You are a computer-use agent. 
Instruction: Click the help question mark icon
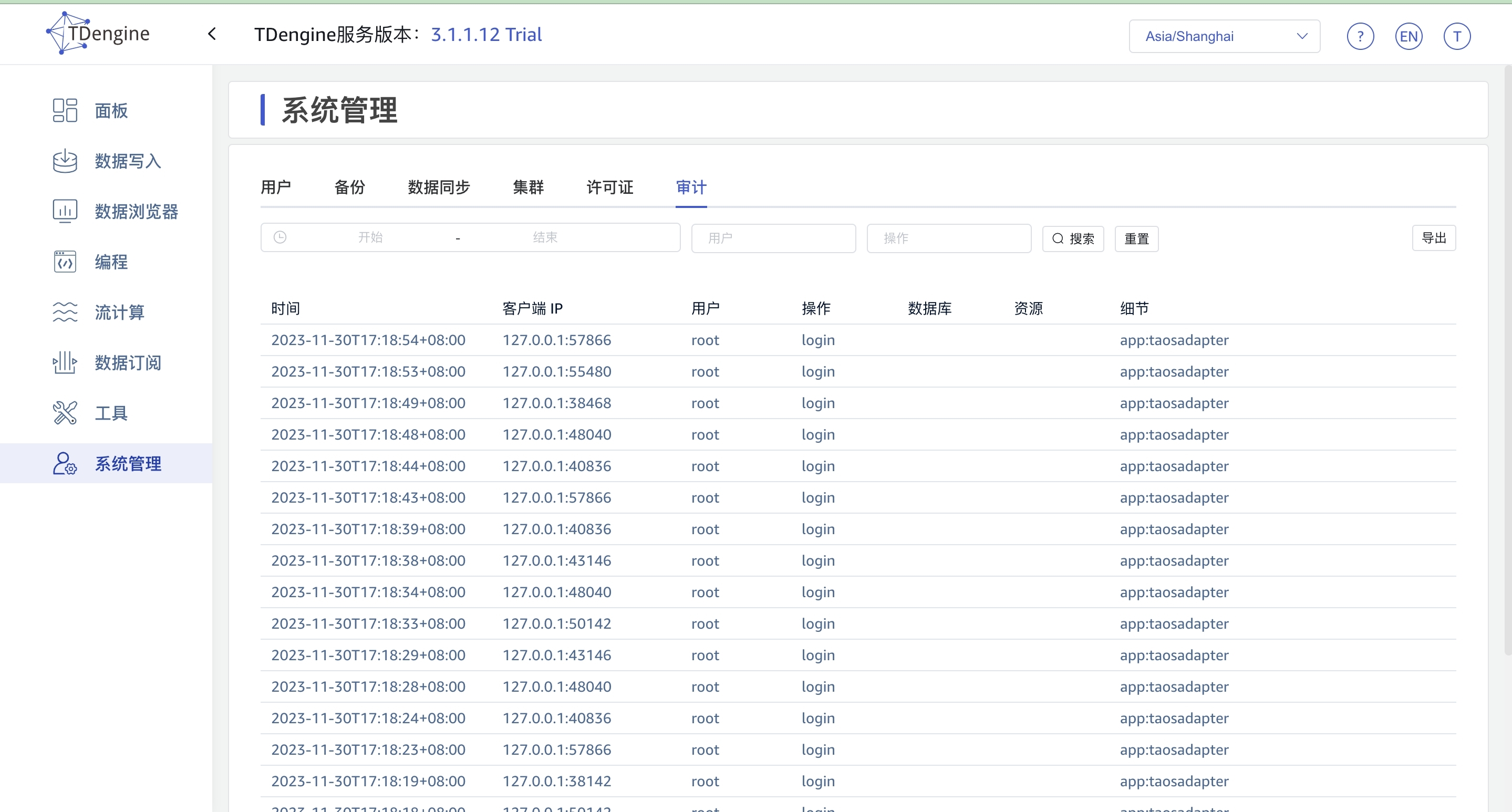[1360, 36]
